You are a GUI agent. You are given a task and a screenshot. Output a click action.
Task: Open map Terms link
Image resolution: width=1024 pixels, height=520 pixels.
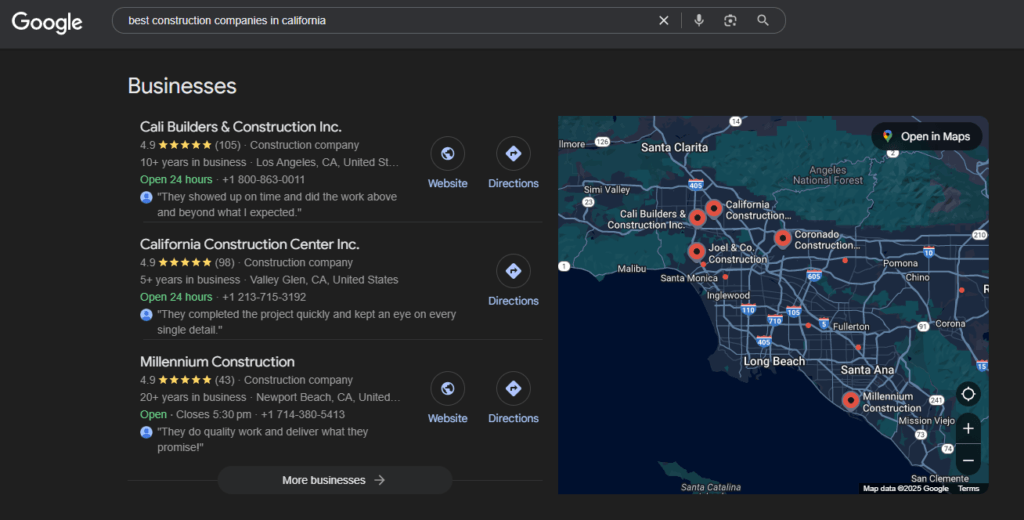[968, 489]
